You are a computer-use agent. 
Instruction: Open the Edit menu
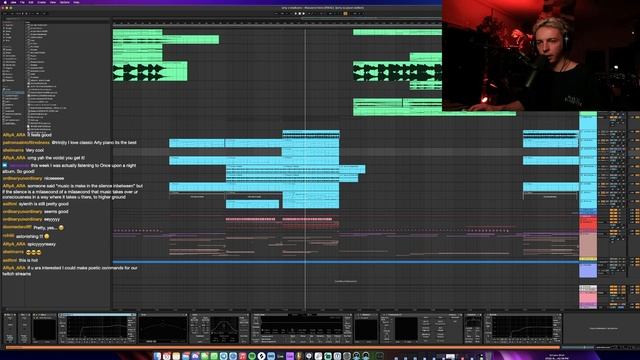(31, 2)
